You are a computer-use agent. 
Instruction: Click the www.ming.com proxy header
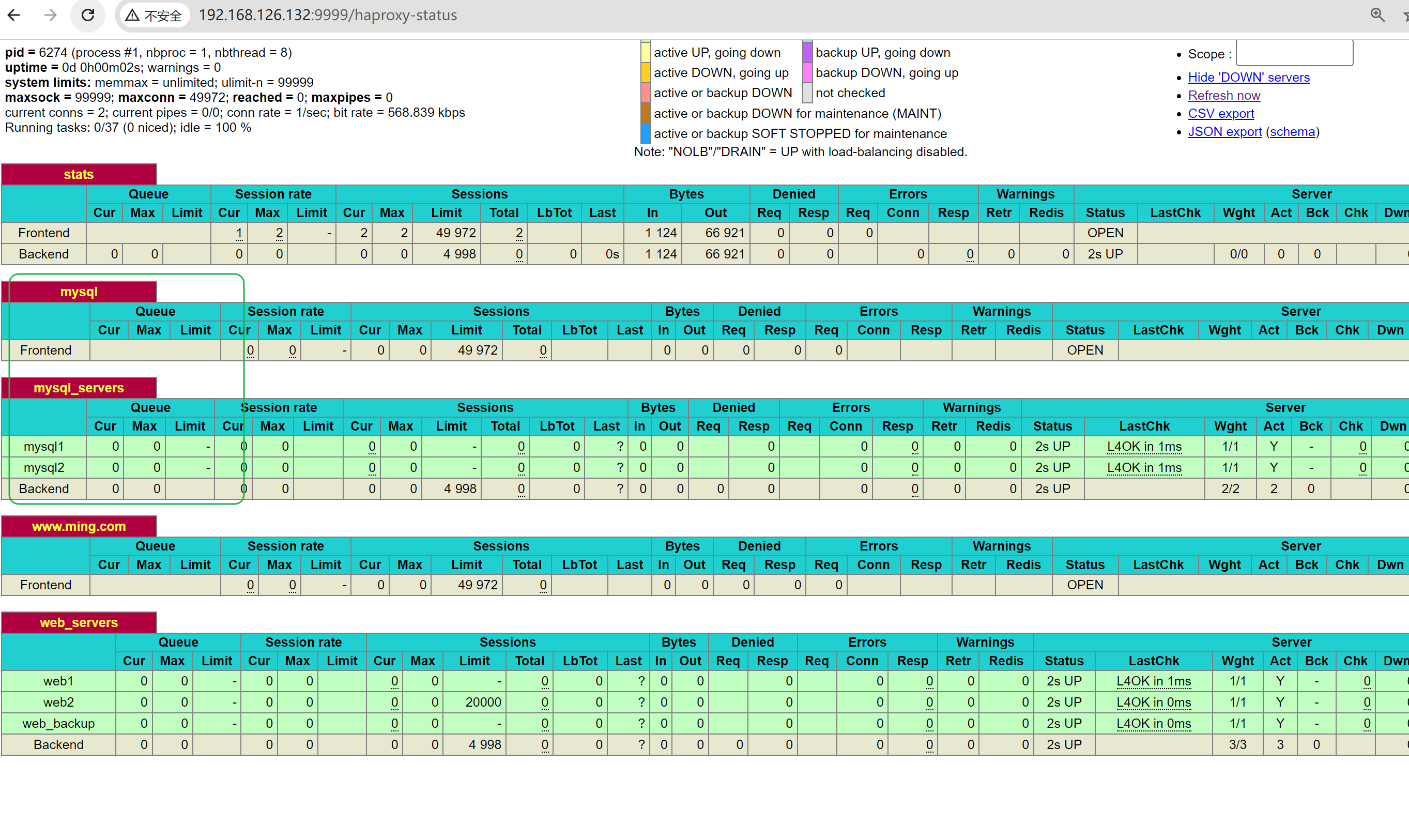[79, 526]
